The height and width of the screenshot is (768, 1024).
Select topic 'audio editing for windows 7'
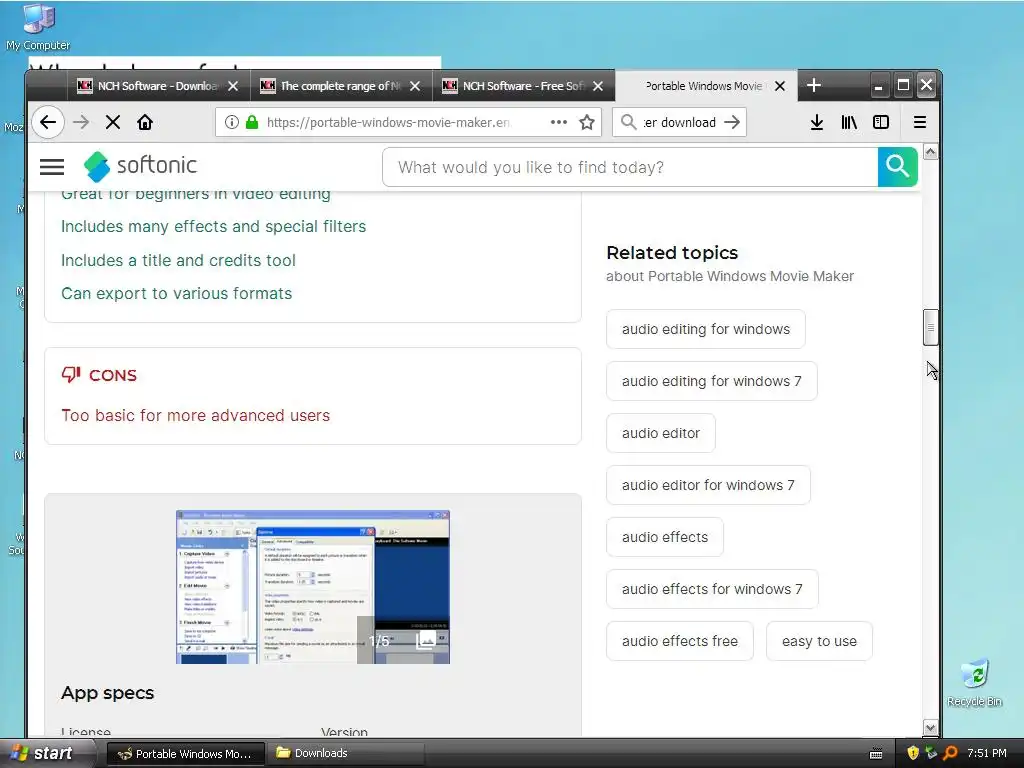711,381
